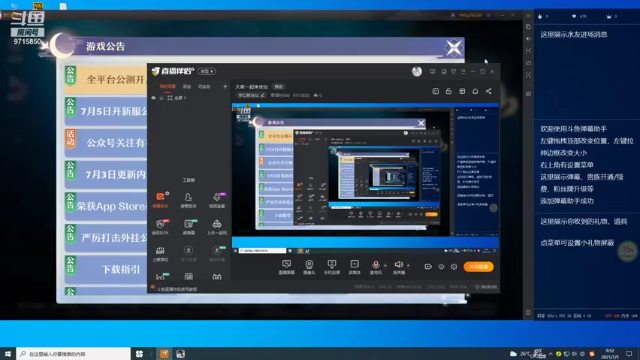Click the orange 关闭直播 button

[x=478, y=267]
